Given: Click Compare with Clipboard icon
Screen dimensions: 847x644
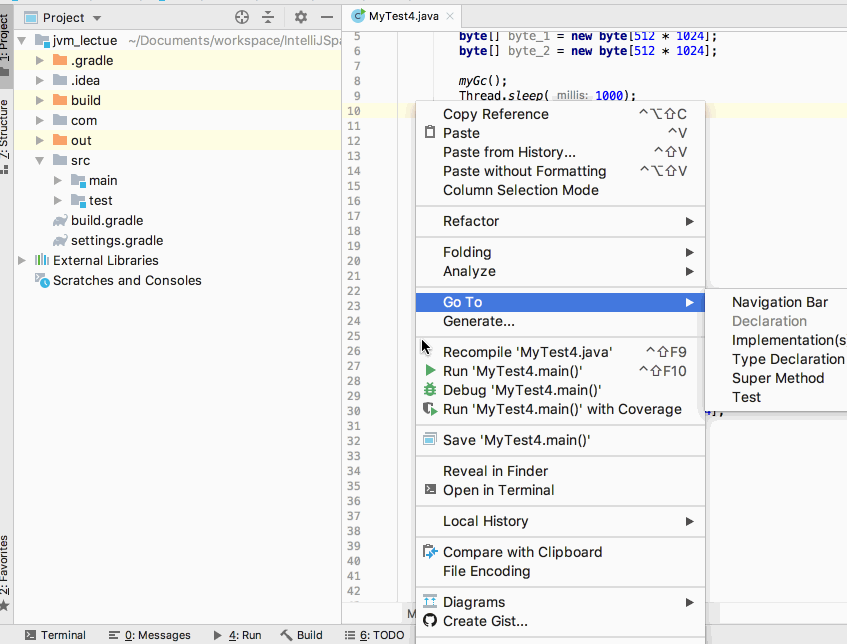Looking at the screenshot, I should point(430,552).
